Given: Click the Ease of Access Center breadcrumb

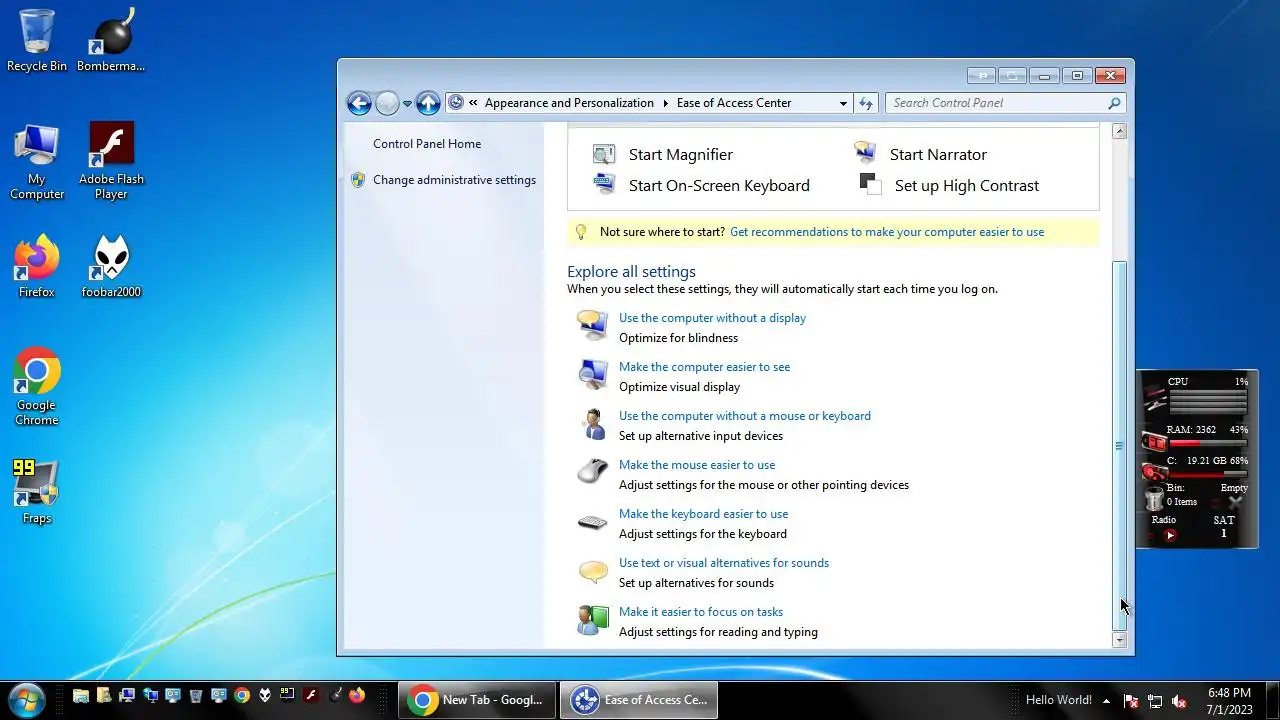Looking at the screenshot, I should click(734, 103).
